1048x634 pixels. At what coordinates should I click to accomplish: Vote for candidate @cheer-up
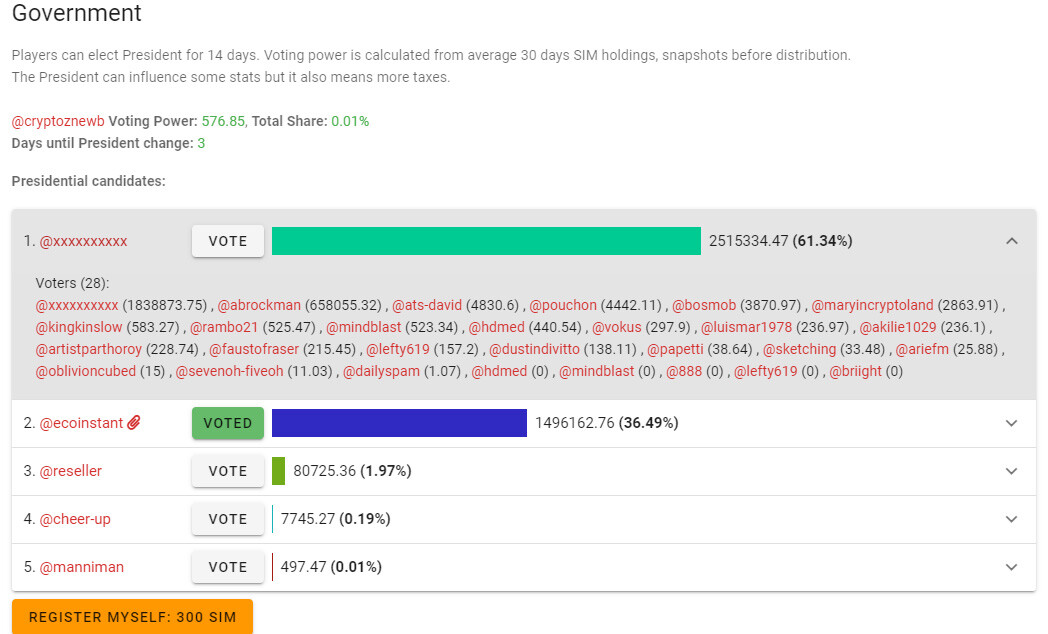(x=227, y=519)
